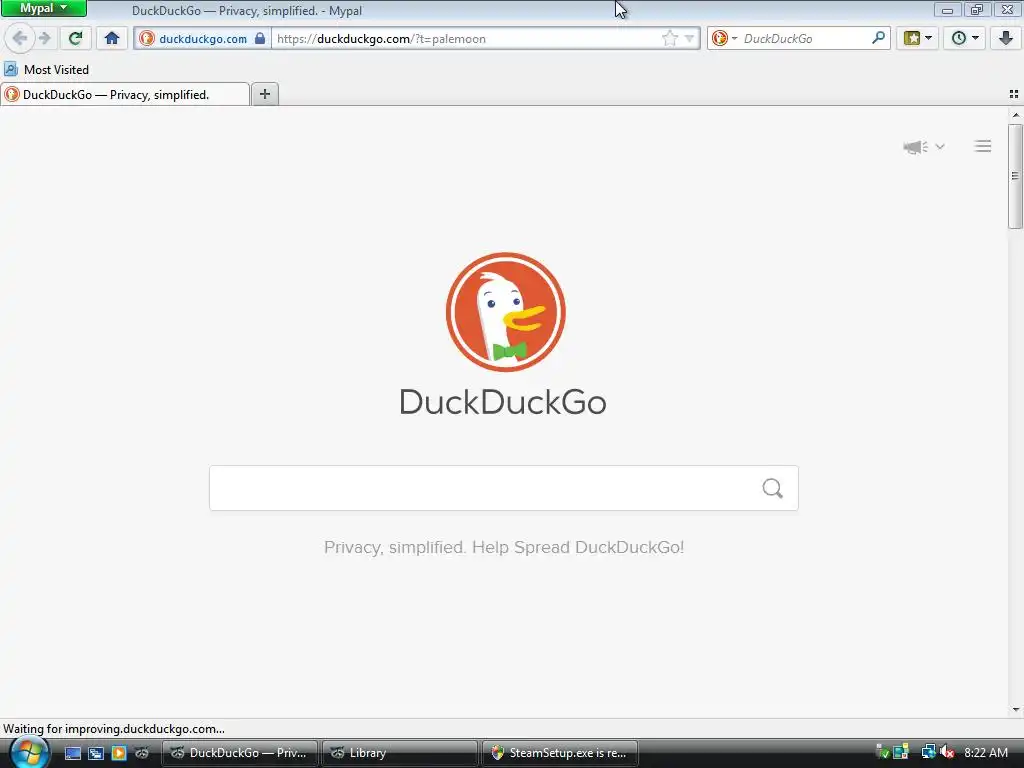The image size is (1024, 768).
Task: Click the toolbar search magnifier icon
Action: (x=878, y=39)
